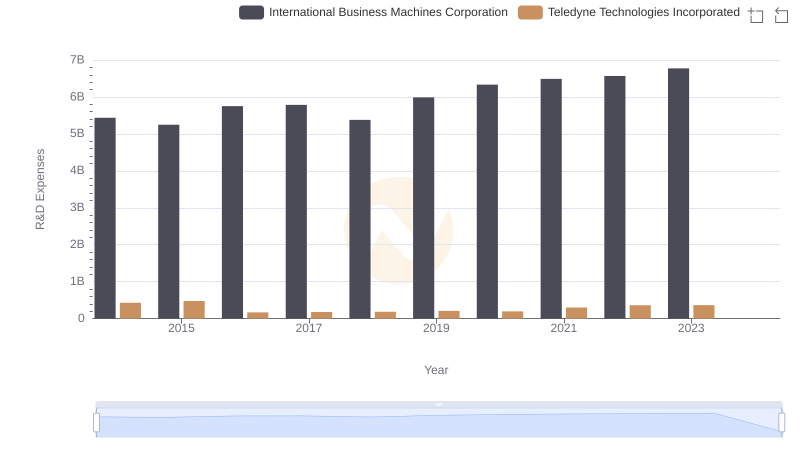Click the 5B y-axis label
This screenshot has width=800, height=461.
click(x=77, y=134)
